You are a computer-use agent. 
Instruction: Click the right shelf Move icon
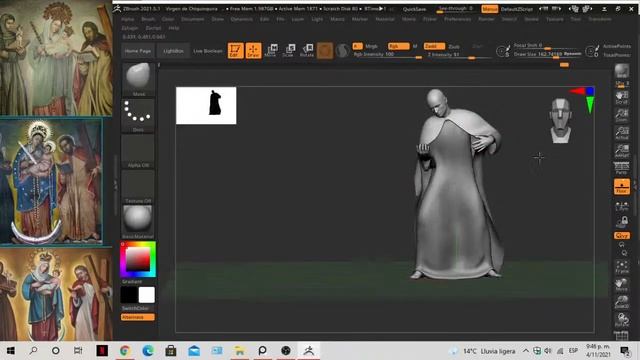click(x=622, y=285)
